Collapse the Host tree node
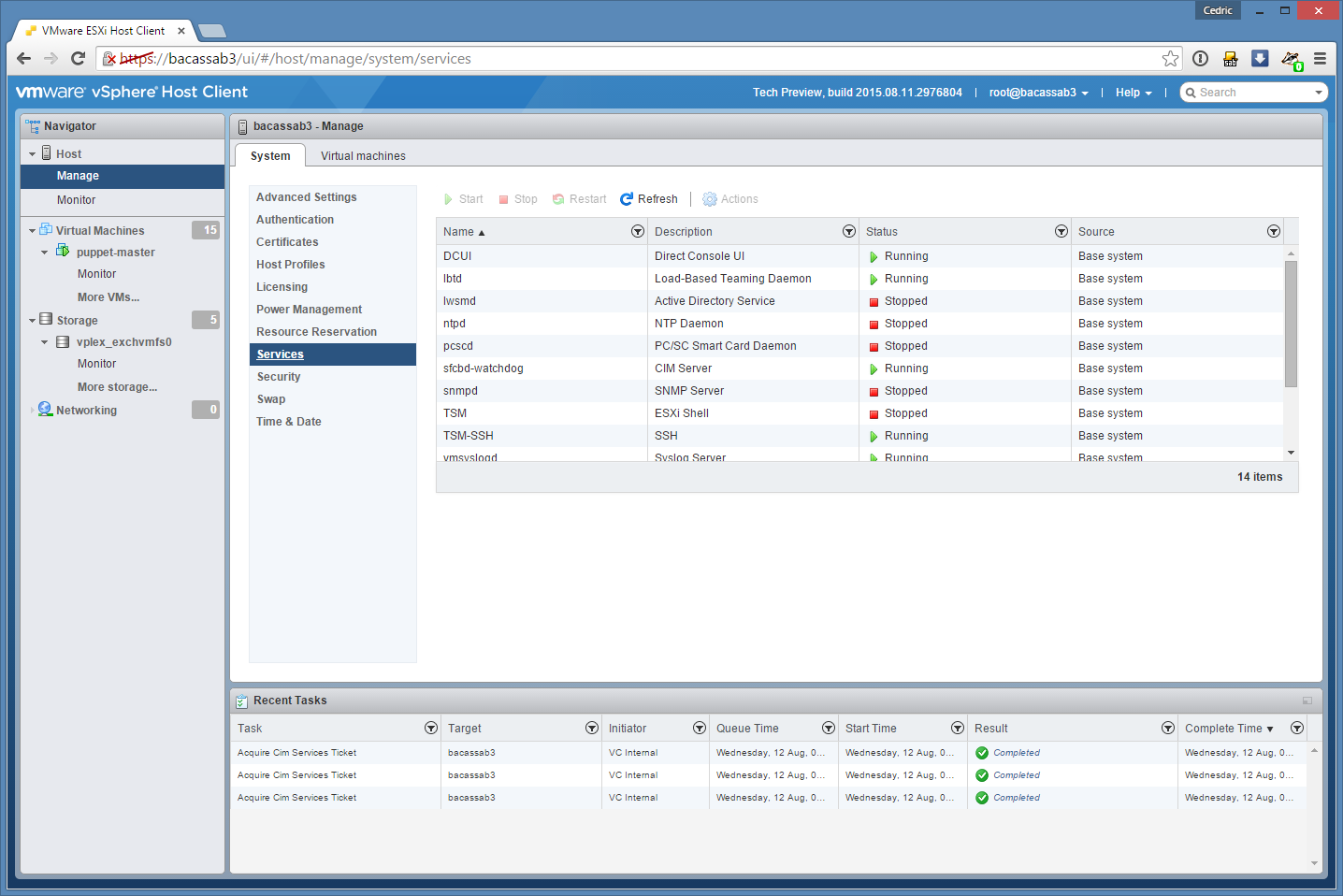The image size is (1343, 896). pos(32,154)
